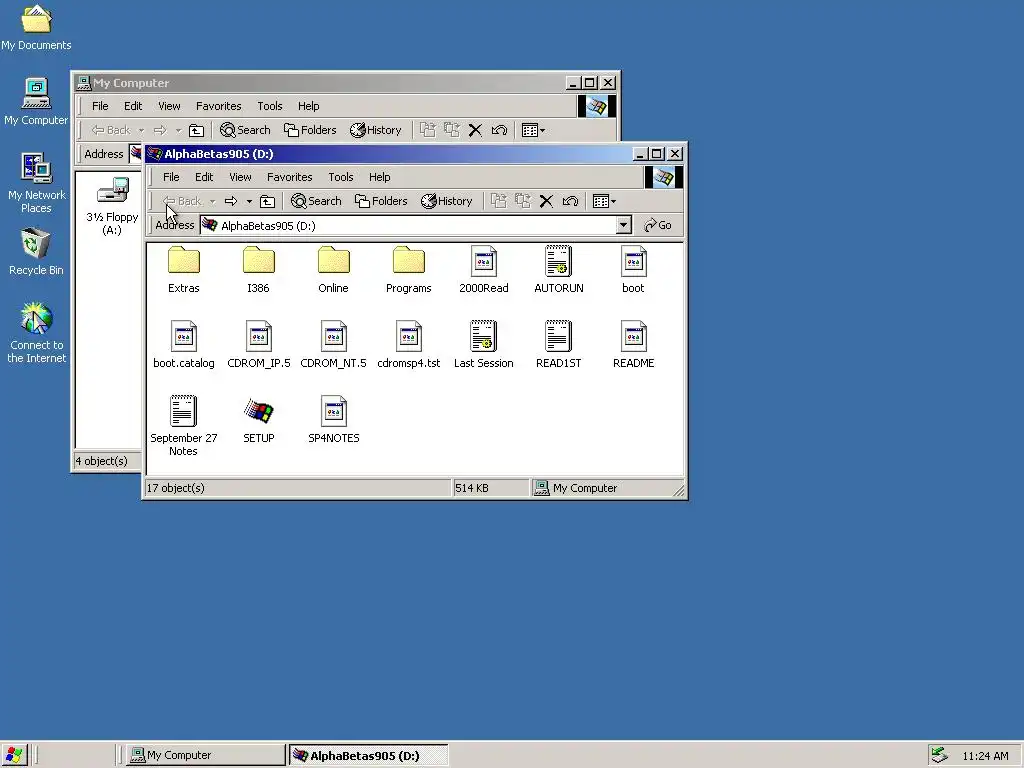This screenshot has width=1024, height=768.
Task: Click Up icon in My Computer toolbar
Action: (x=196, y=130)
